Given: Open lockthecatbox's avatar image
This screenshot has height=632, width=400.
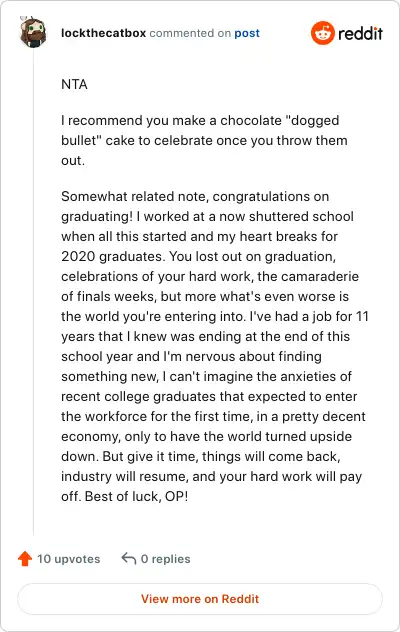Looking at the screenshot, I should pyautogui.click(x=33, y=32).
